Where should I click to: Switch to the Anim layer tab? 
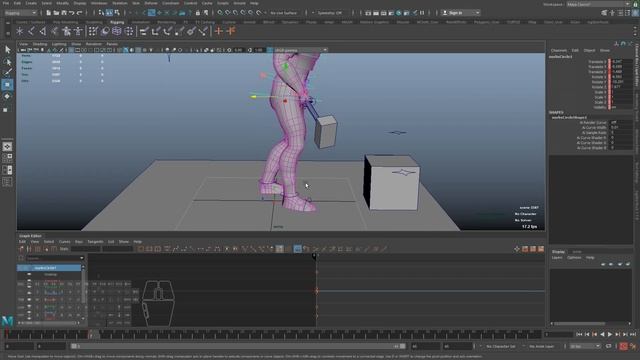(577, 251)
